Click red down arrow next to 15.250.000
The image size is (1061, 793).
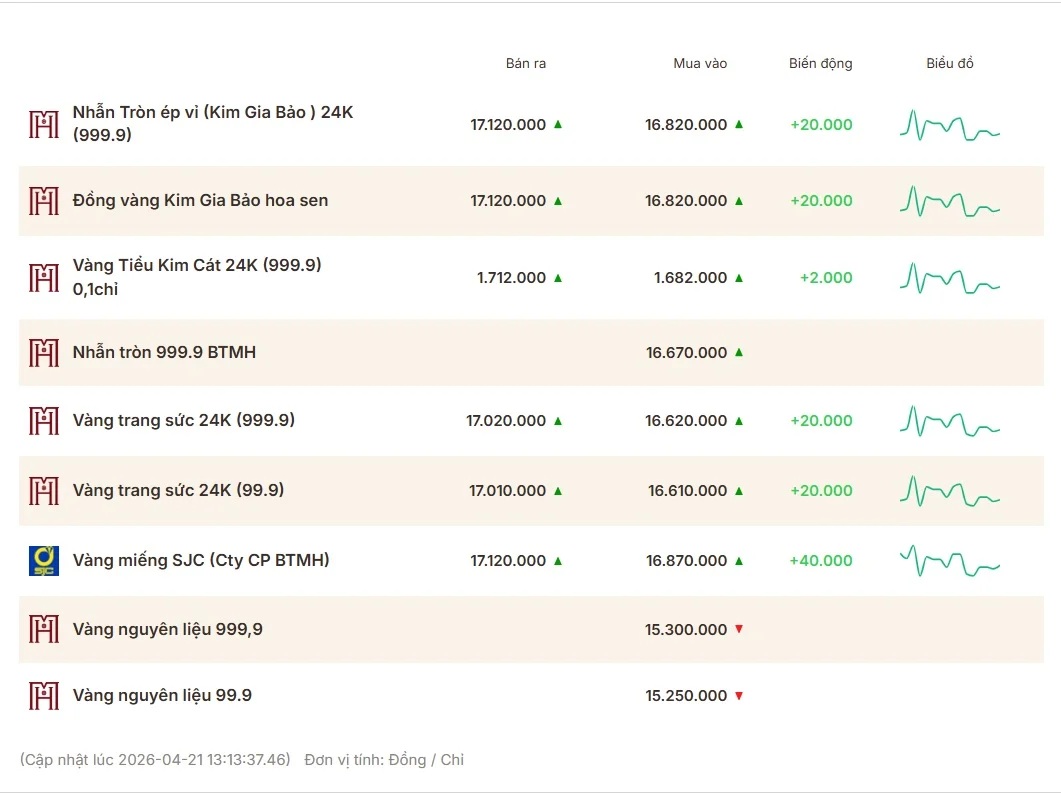pyautogui.click(x=739, y=696)
